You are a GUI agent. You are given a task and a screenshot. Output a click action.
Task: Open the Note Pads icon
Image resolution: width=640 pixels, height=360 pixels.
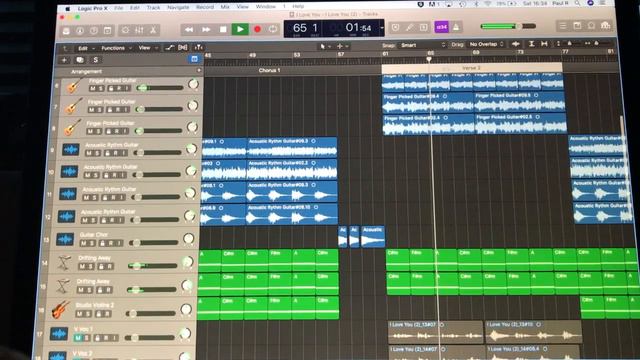(577, 26)
